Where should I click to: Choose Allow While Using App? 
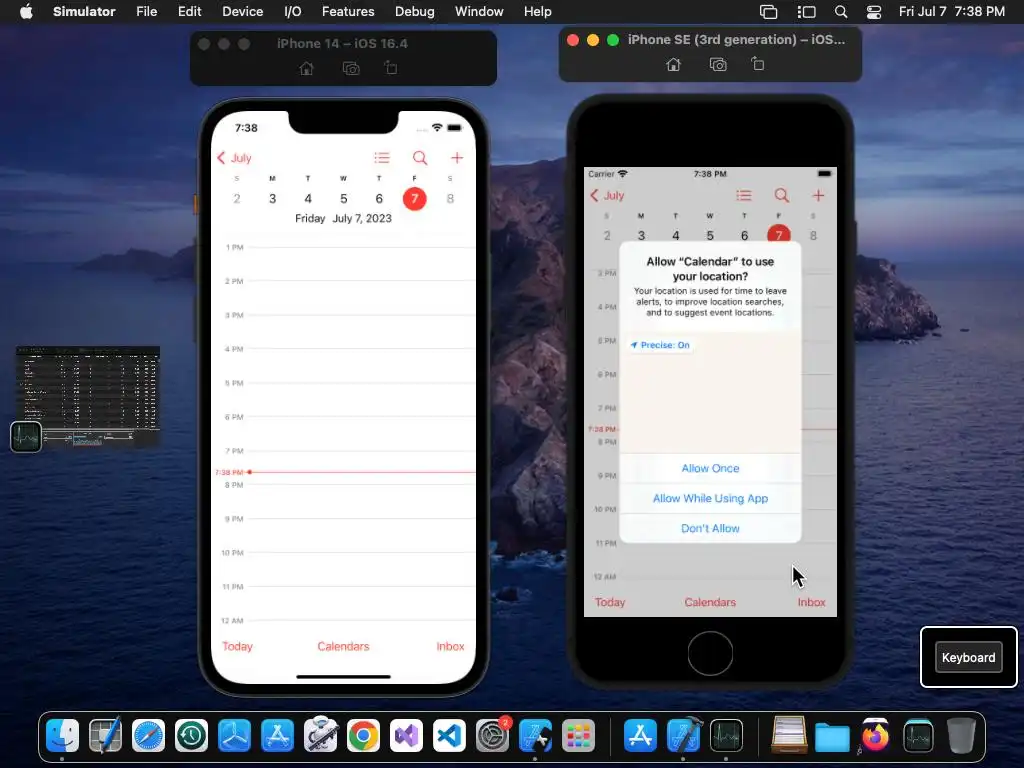click(x=711, y=498)
